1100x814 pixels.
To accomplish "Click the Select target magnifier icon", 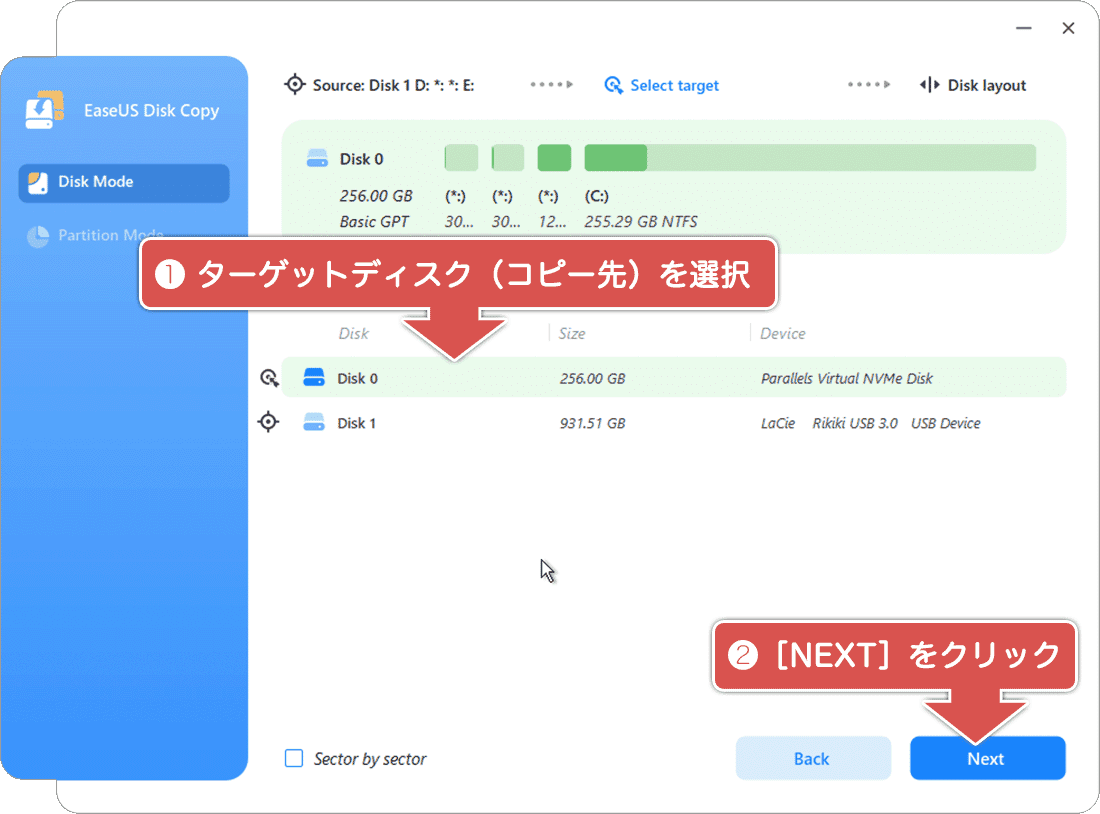I will coord(612,85).
